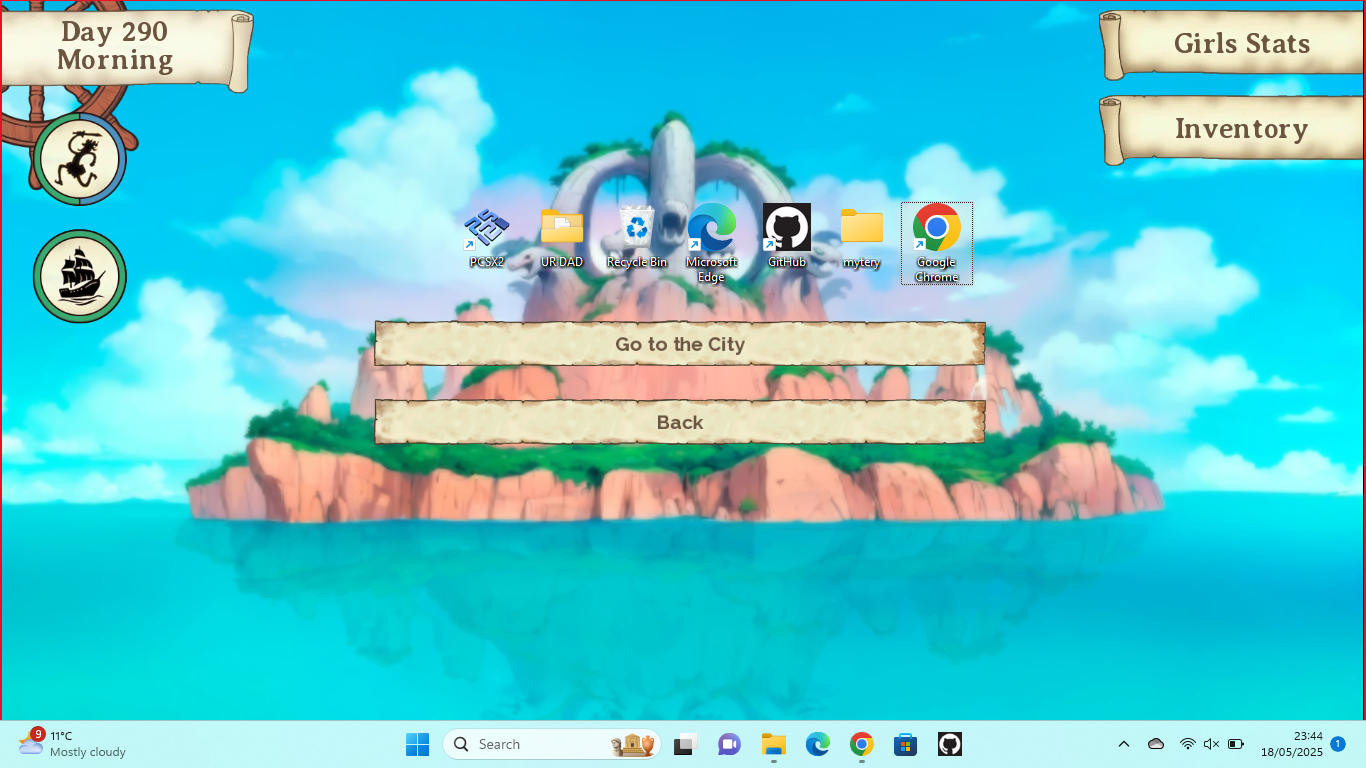Screen dimensions: 1366x768
Task: Open the weather widget showing 11°C
Action: coord(72,744)
